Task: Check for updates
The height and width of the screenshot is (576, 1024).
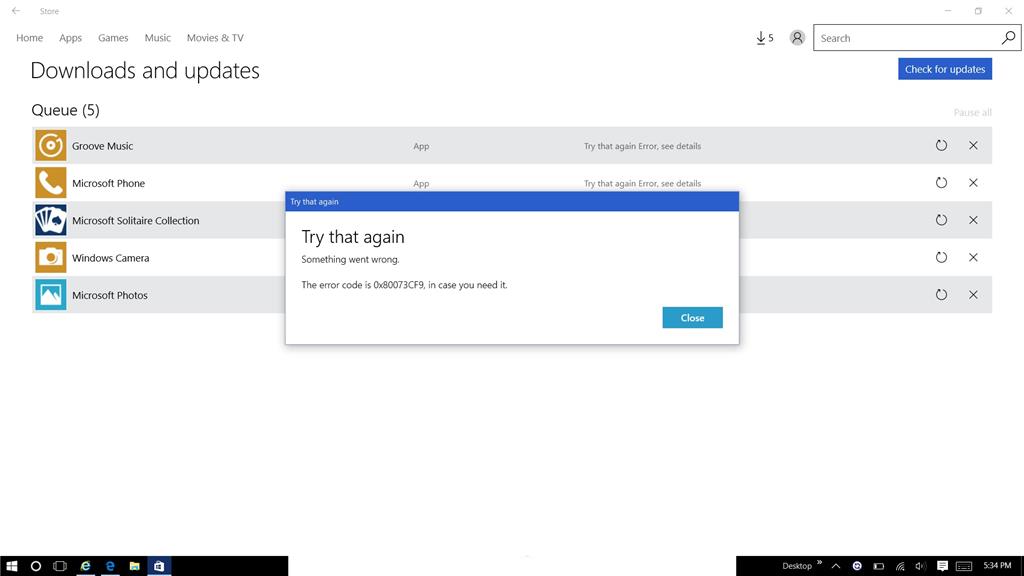Action: (944, 69)
